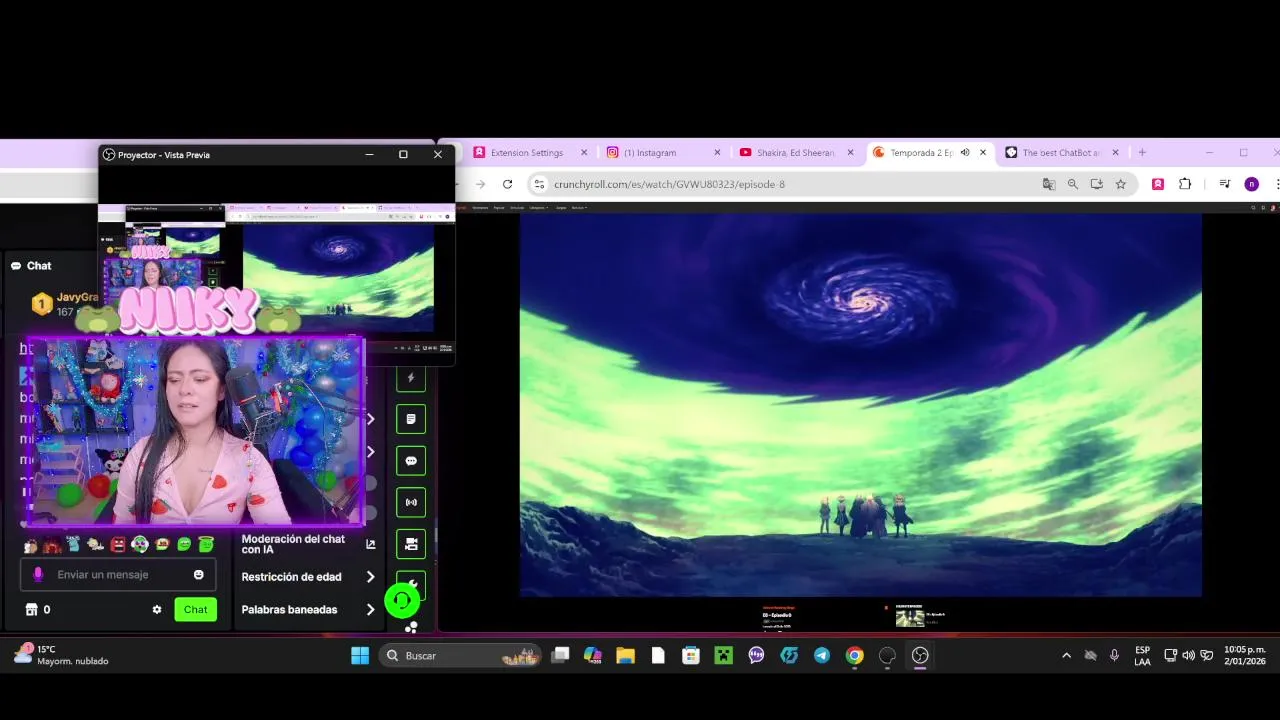The width and height of the screenshot is (1280, 720).
Task: Click the next episode thumbnail below the video
Action: 910,618
